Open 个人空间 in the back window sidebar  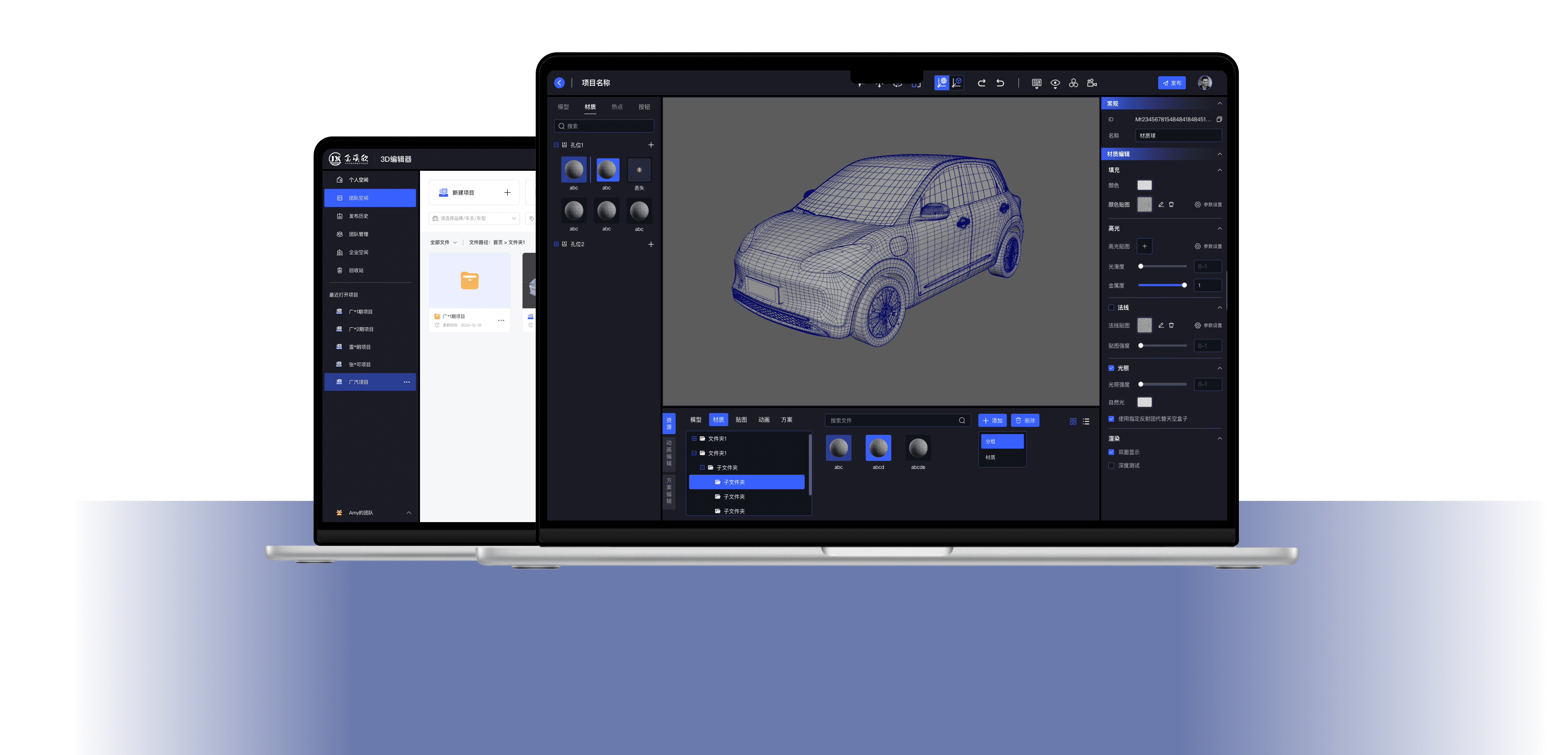[x=370, y=179]
